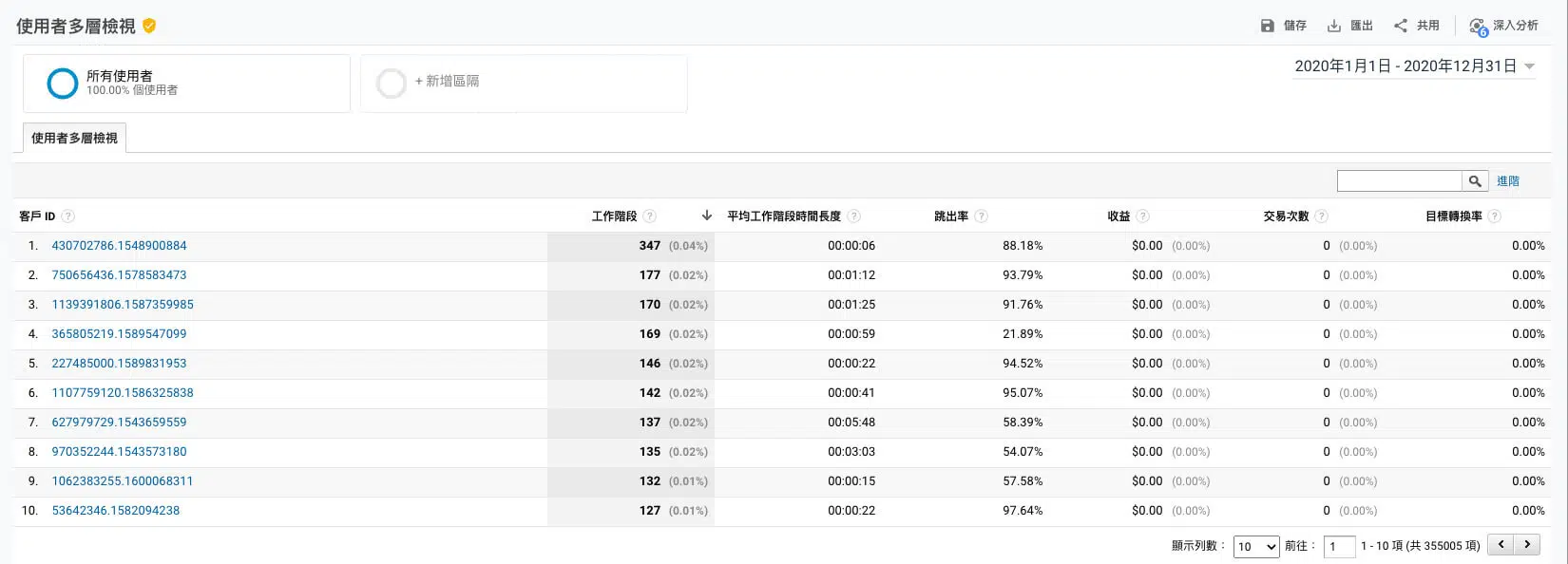The height and width of the screenshot is (564, 1568).
Task: Click help icon next to 客戶 ID
Action: point(67,216)
